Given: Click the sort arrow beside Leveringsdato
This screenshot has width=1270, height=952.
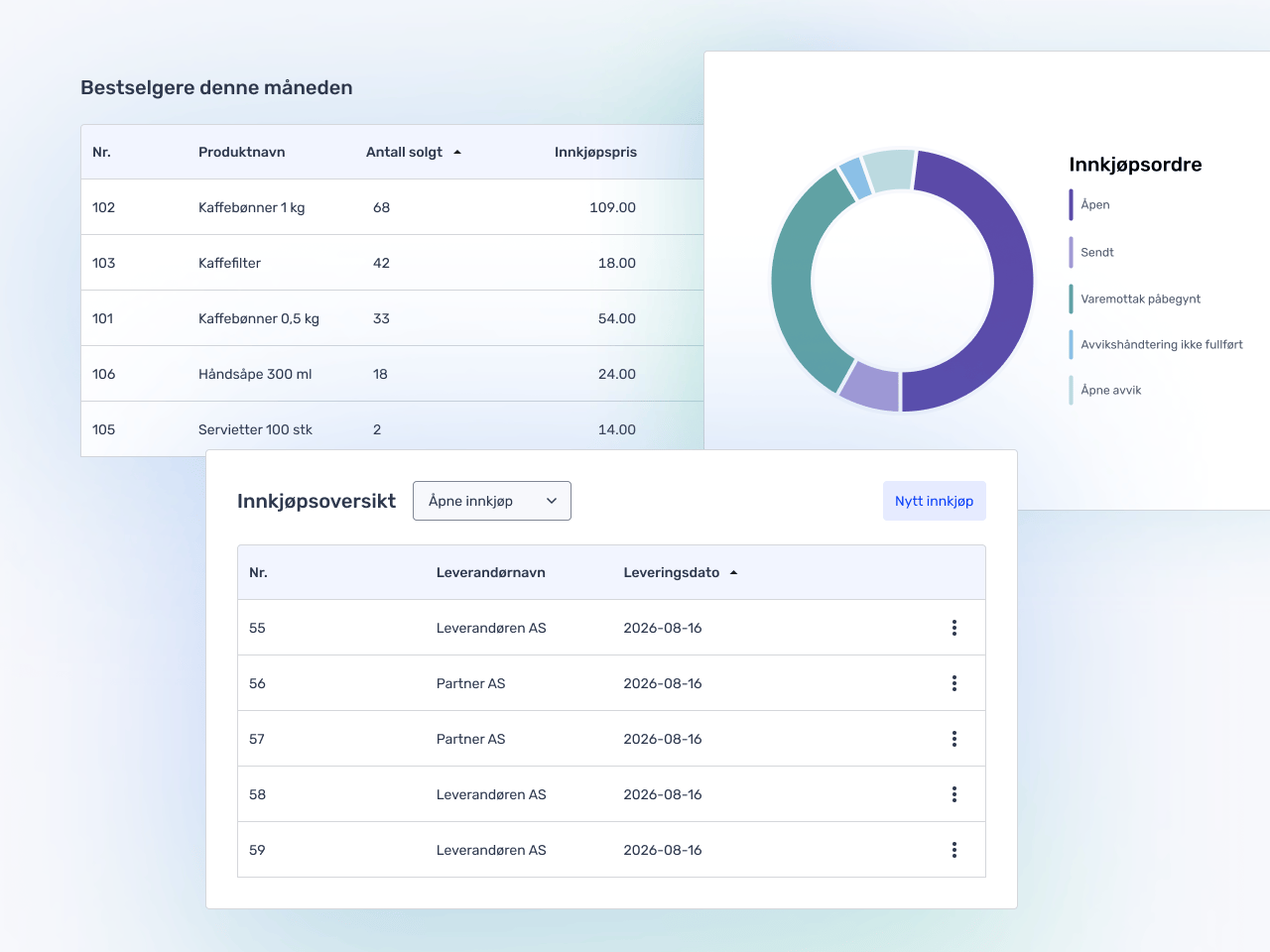Looking at the screenshot, I should [x=733, y=573].
